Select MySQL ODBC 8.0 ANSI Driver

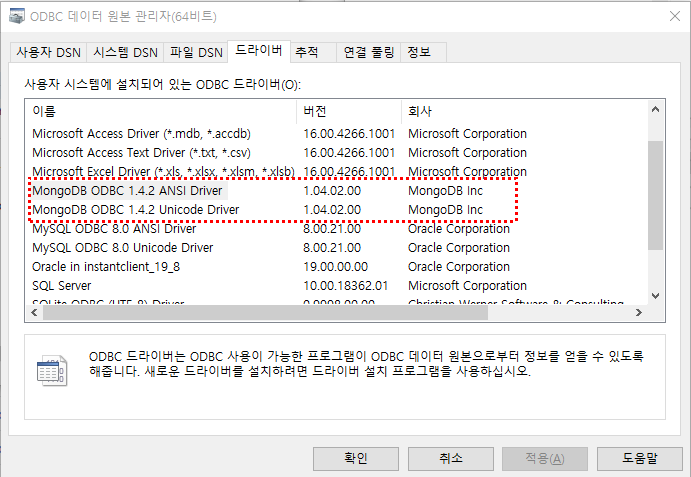[x=114, y=229]
